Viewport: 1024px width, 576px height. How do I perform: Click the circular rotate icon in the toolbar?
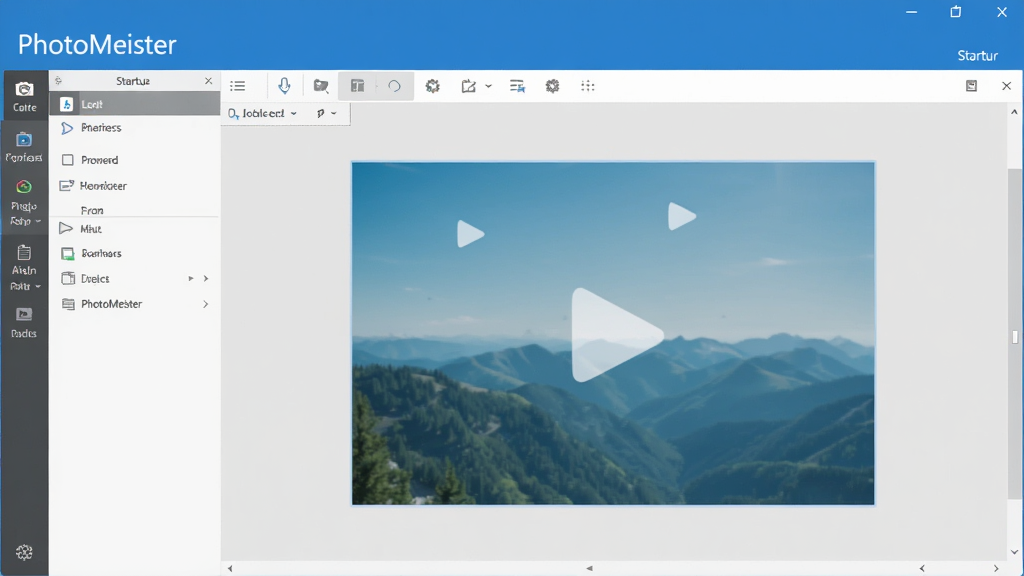tap(394, 86)
